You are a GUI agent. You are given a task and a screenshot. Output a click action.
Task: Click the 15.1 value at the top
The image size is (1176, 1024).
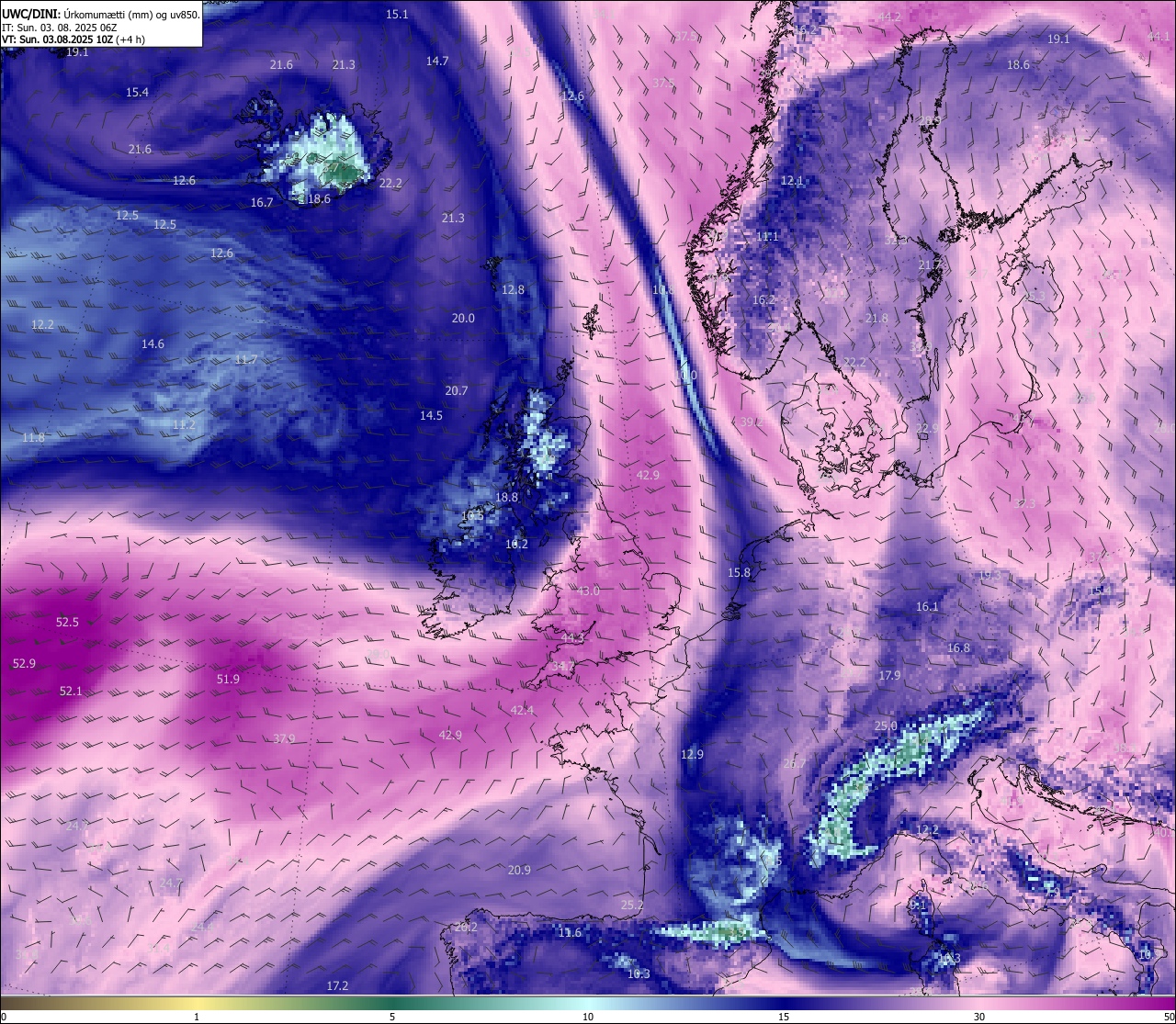[x=397, y=14]
